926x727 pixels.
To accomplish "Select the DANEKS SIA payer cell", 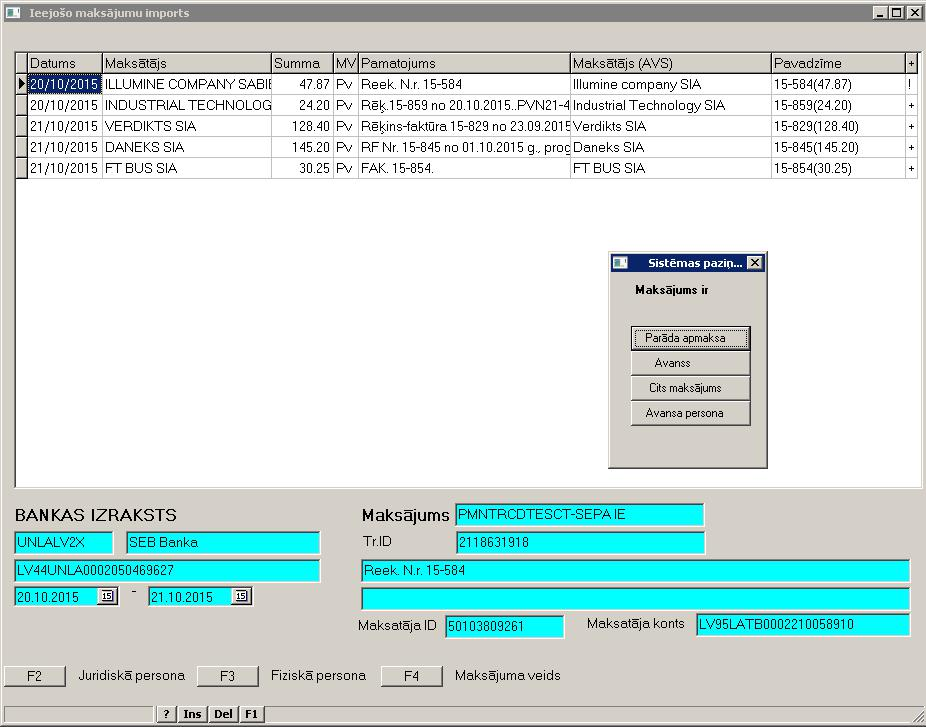I will point(187,147).
